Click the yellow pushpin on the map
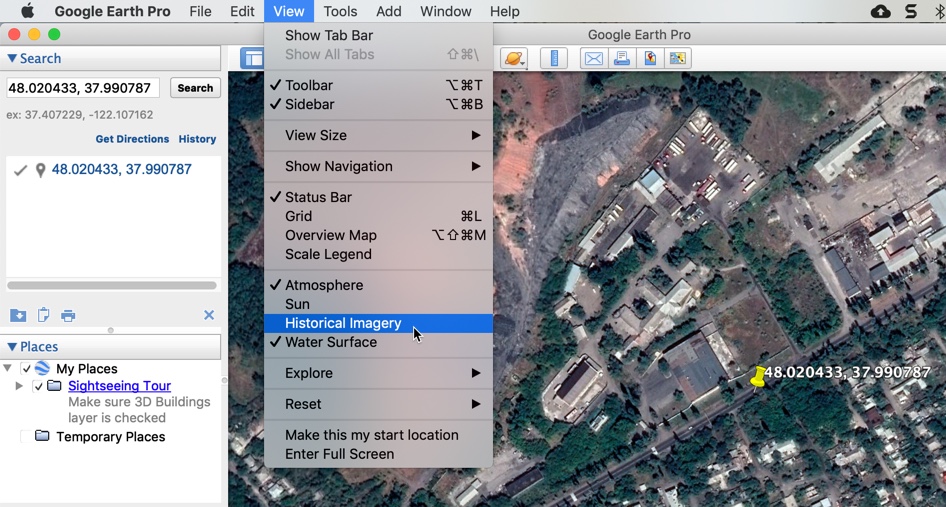Viewport: 946px width, 507px height. (x=758, y=377)
